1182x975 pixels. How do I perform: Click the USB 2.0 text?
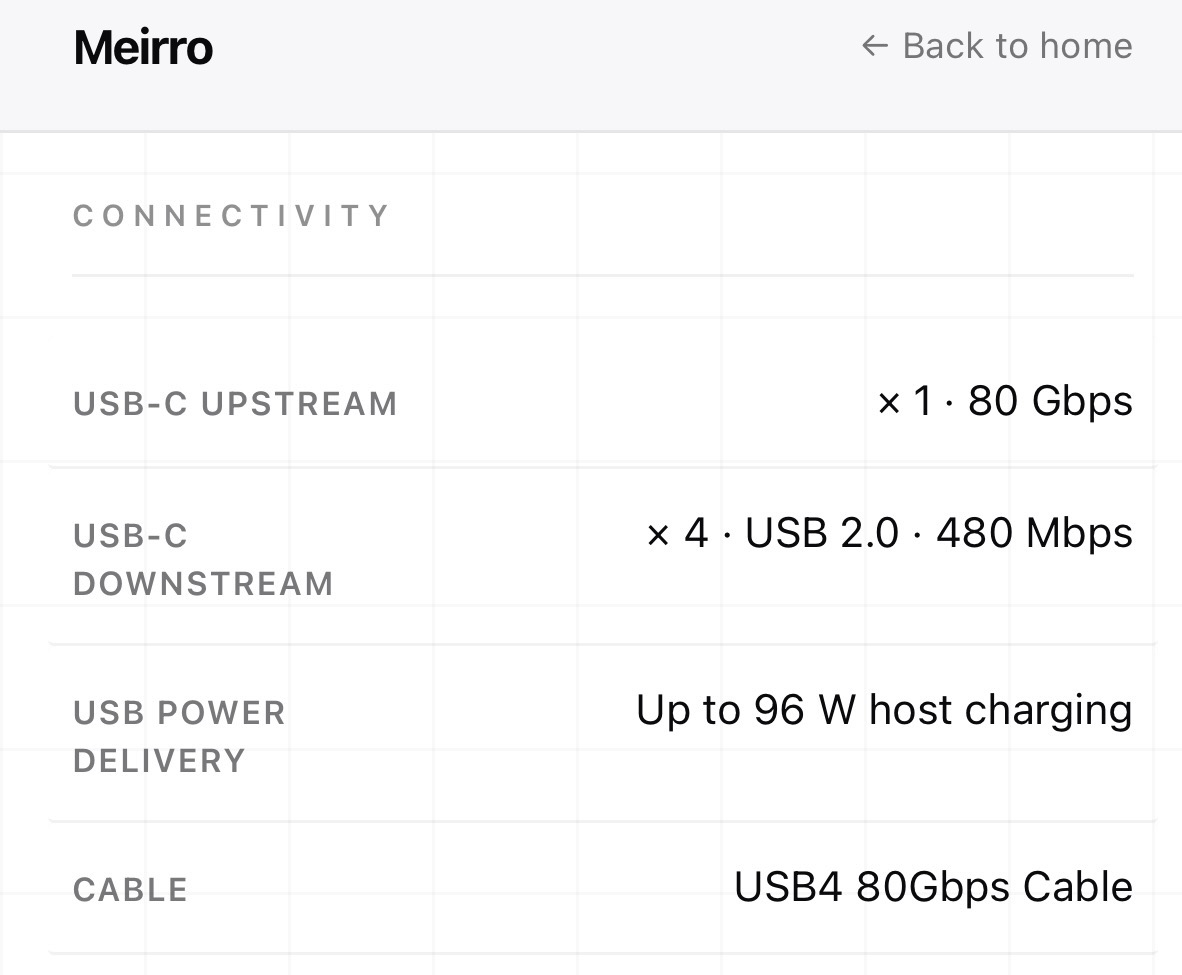pos(822,532)
